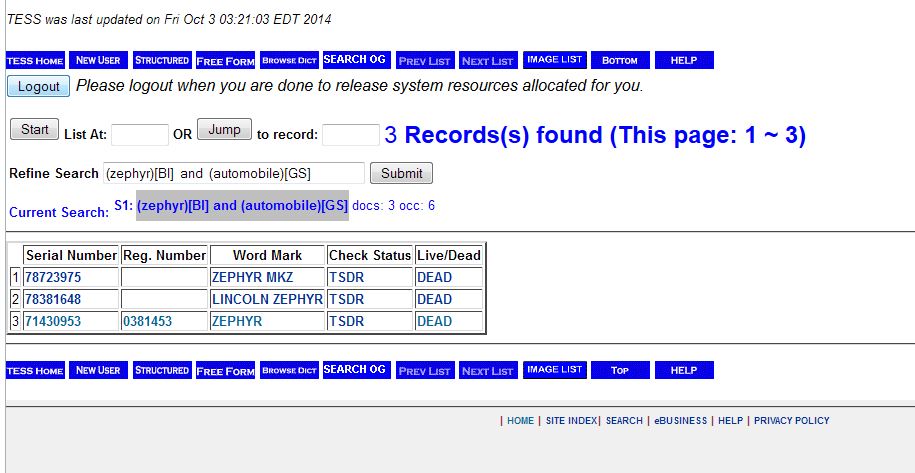Open the LINCOLN ZEPHYR word mark link
Image resolution: width=915 pixels, height=473 pixels.
[267, 299]
